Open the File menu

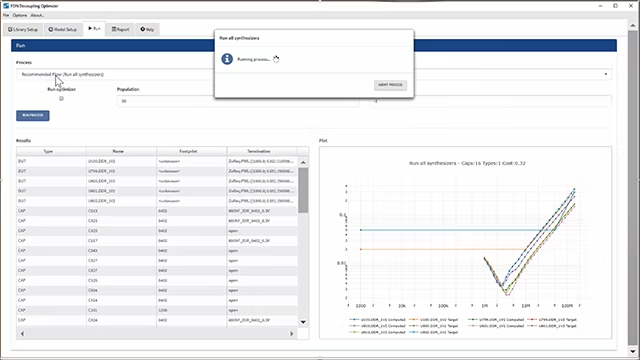click(x=6, y=15)
